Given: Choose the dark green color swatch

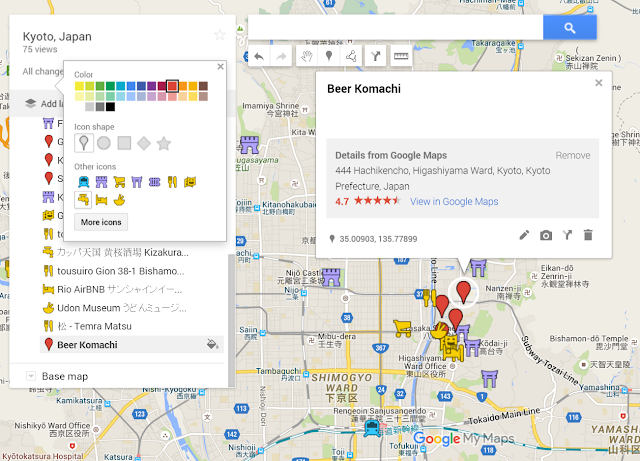Looking at the screenshot, I should click(110, 86).
